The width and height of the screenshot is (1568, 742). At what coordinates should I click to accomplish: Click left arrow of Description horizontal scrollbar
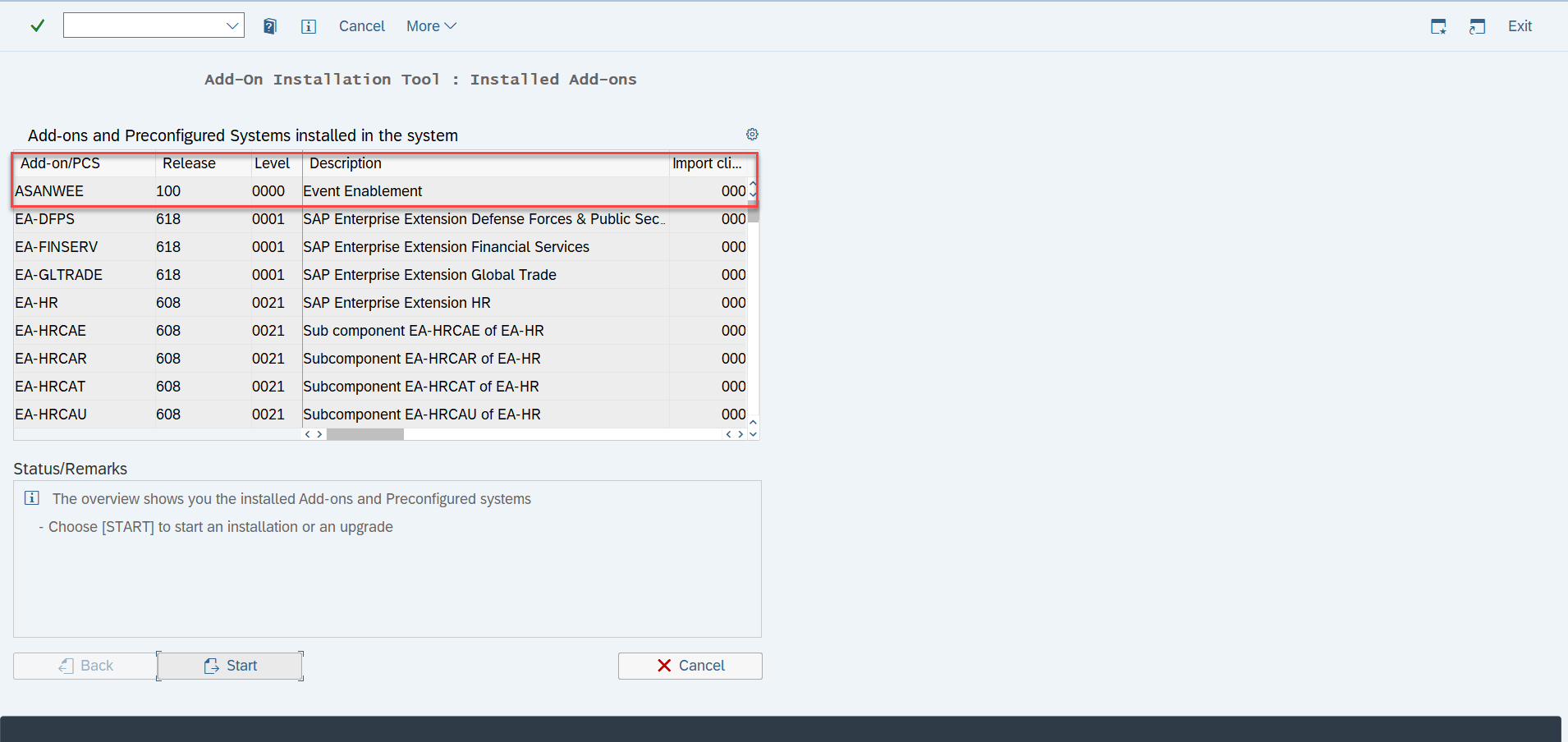pos(308,434)
